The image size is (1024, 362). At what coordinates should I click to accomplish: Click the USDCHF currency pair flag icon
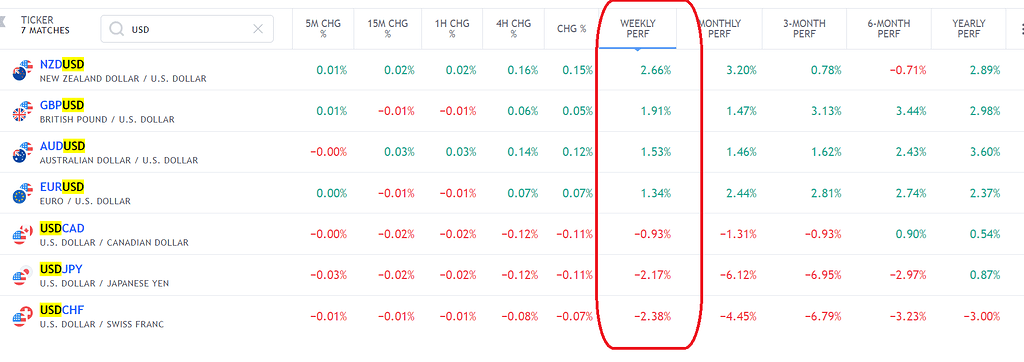click(22, 316)
